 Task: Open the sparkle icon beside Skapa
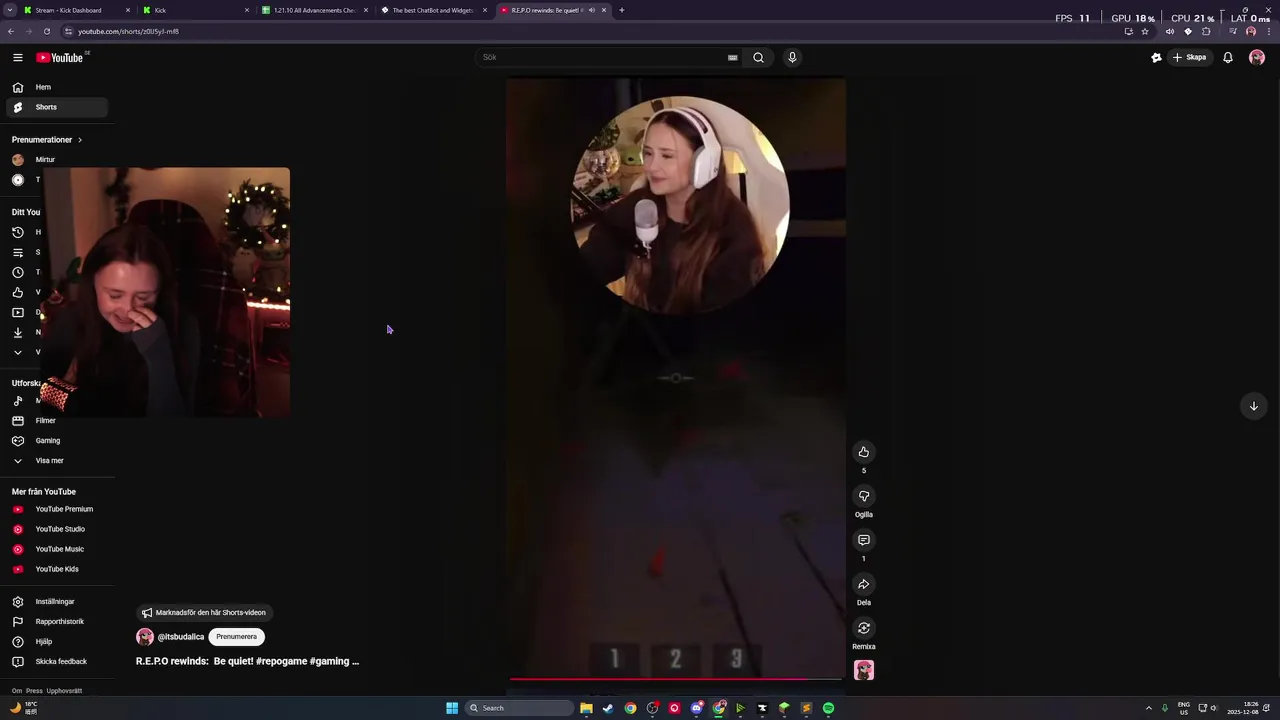click(1156, 57)
